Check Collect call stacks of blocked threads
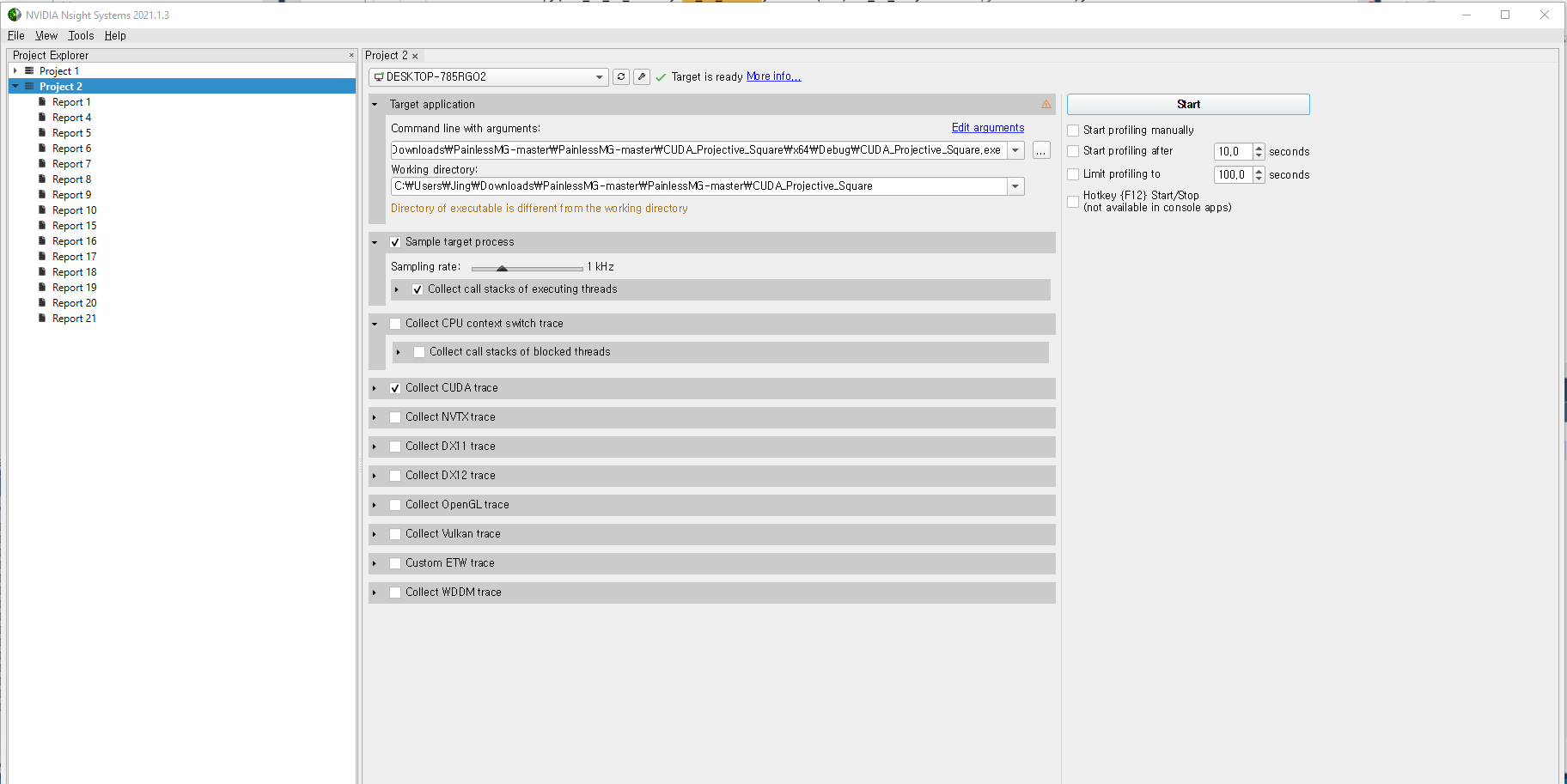The height and width of the screenshot is (784, 1567). point(419,352)
